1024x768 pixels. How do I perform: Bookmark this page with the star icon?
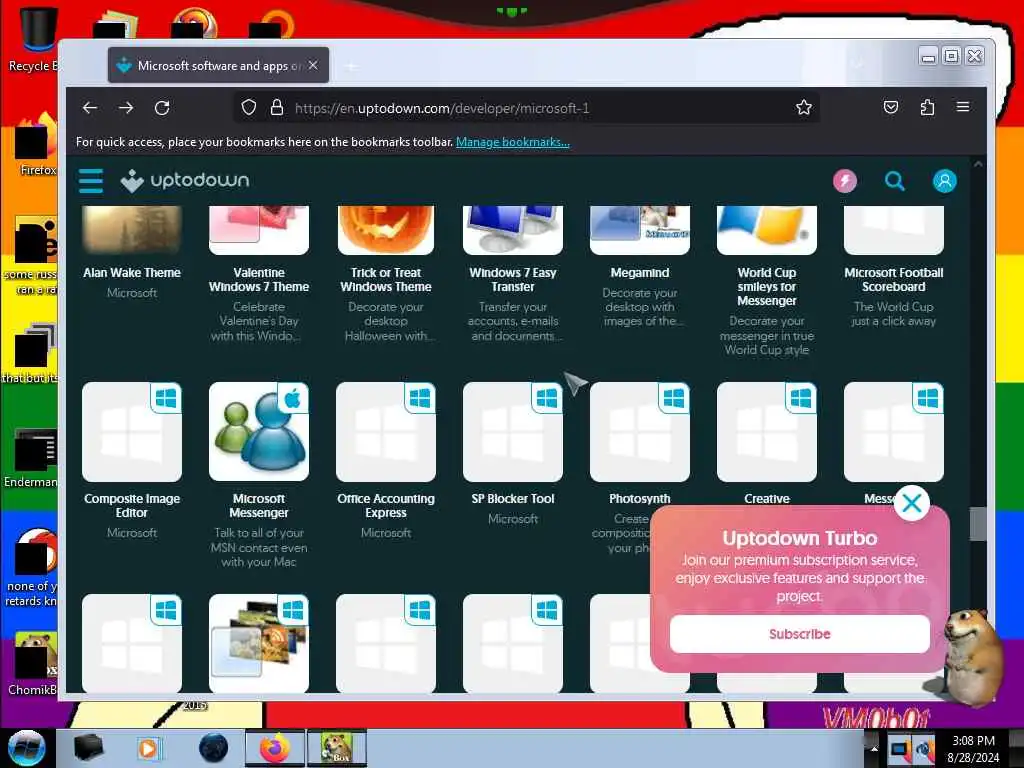[x=804, y=107]
